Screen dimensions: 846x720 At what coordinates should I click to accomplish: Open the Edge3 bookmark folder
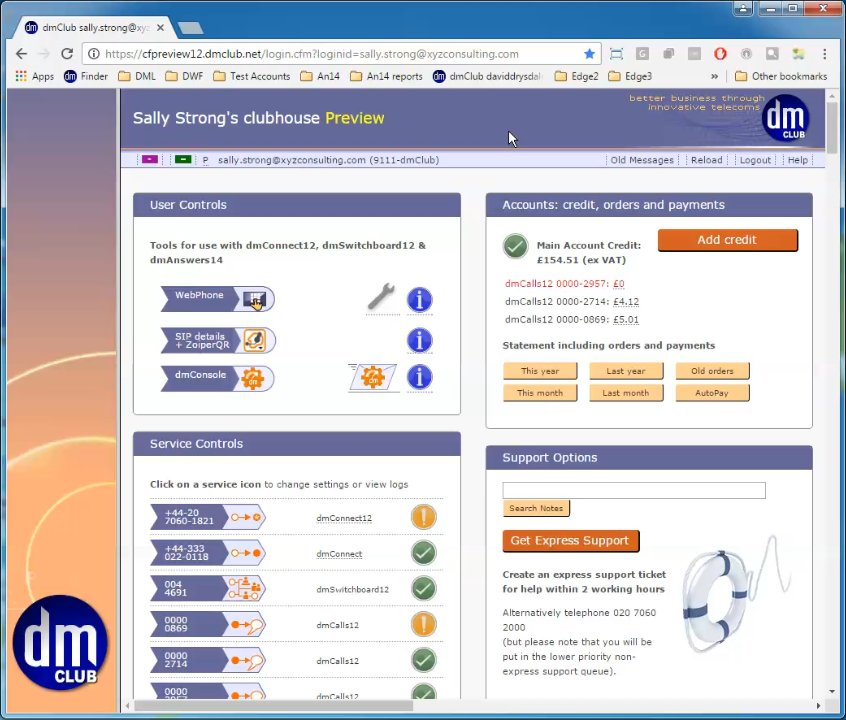click(x=630, y=76)
